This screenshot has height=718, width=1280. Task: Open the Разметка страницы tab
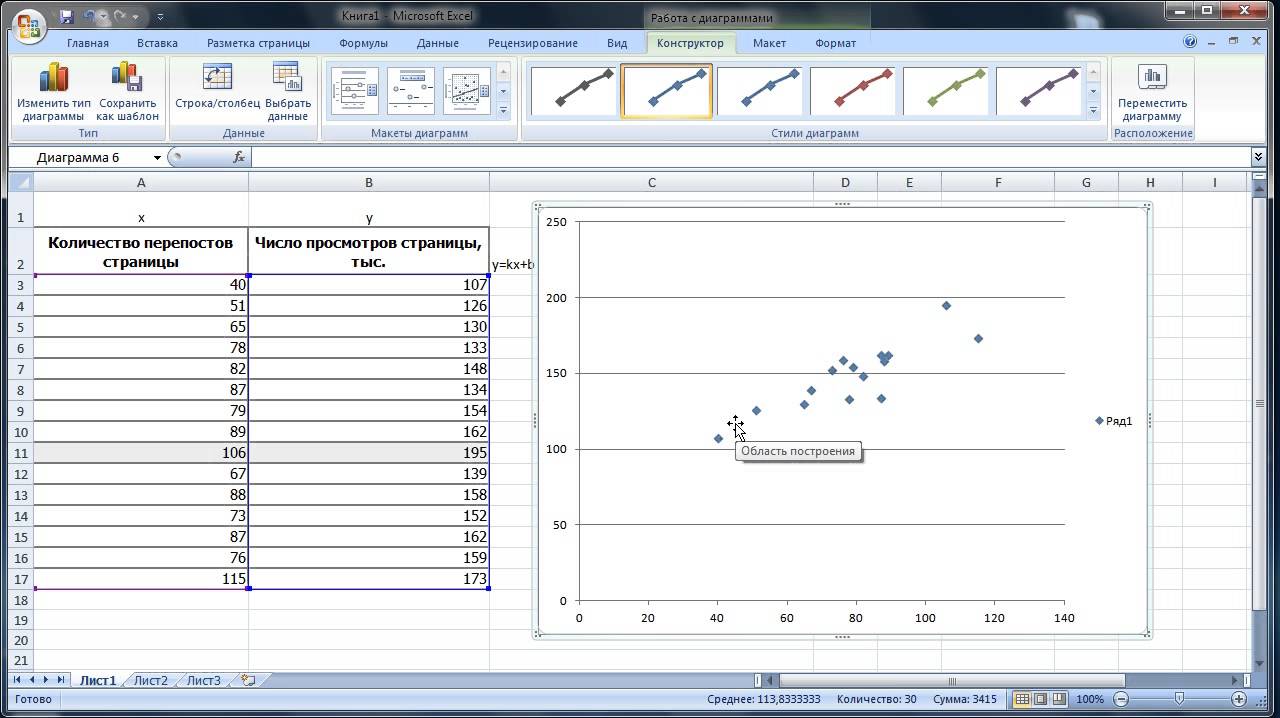[258, 43]
